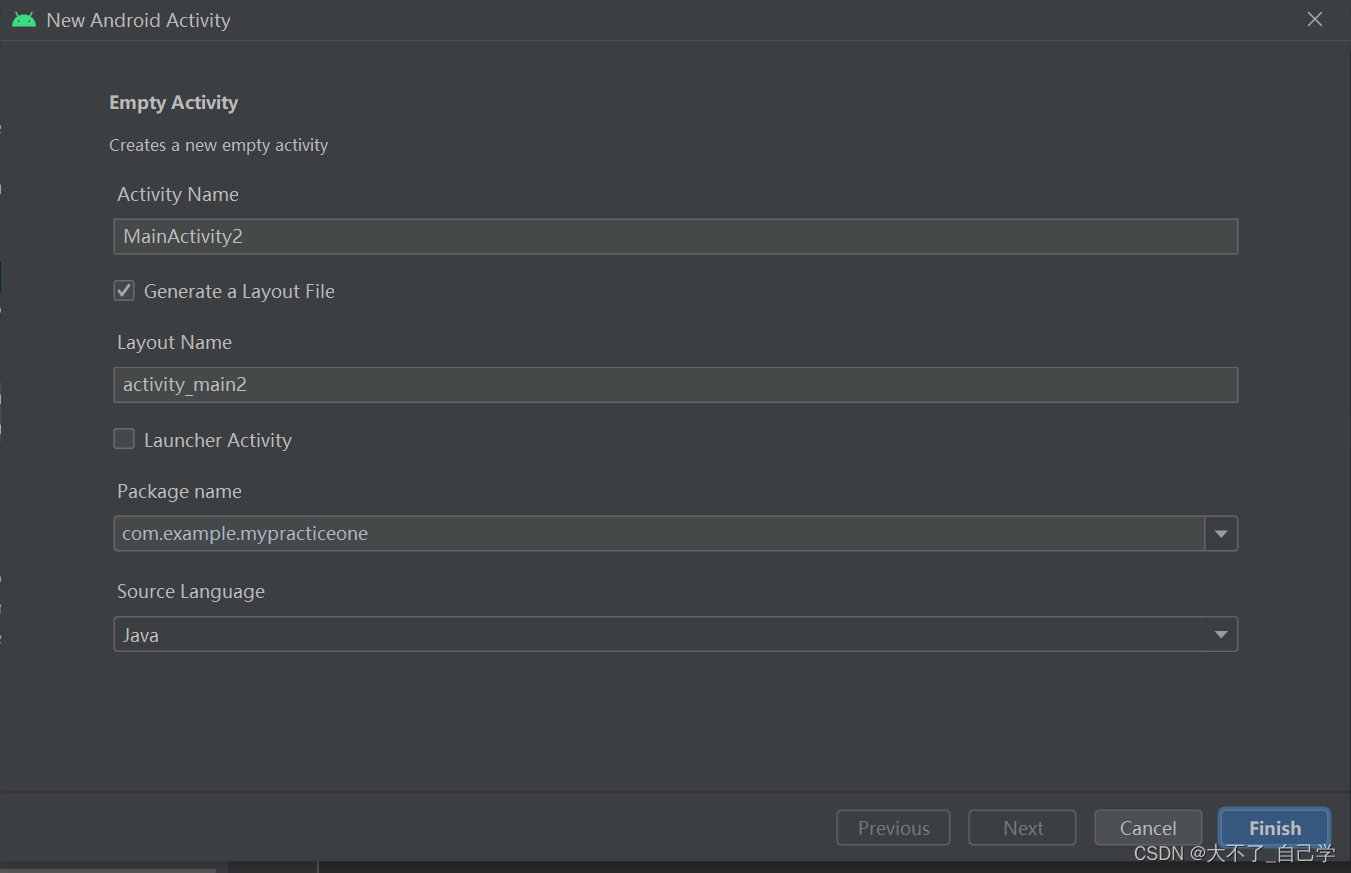Click the Layout Name field showing activity_main2
Image resolution: width=1351 pixels, height=873 pixels.
[675, 384]
